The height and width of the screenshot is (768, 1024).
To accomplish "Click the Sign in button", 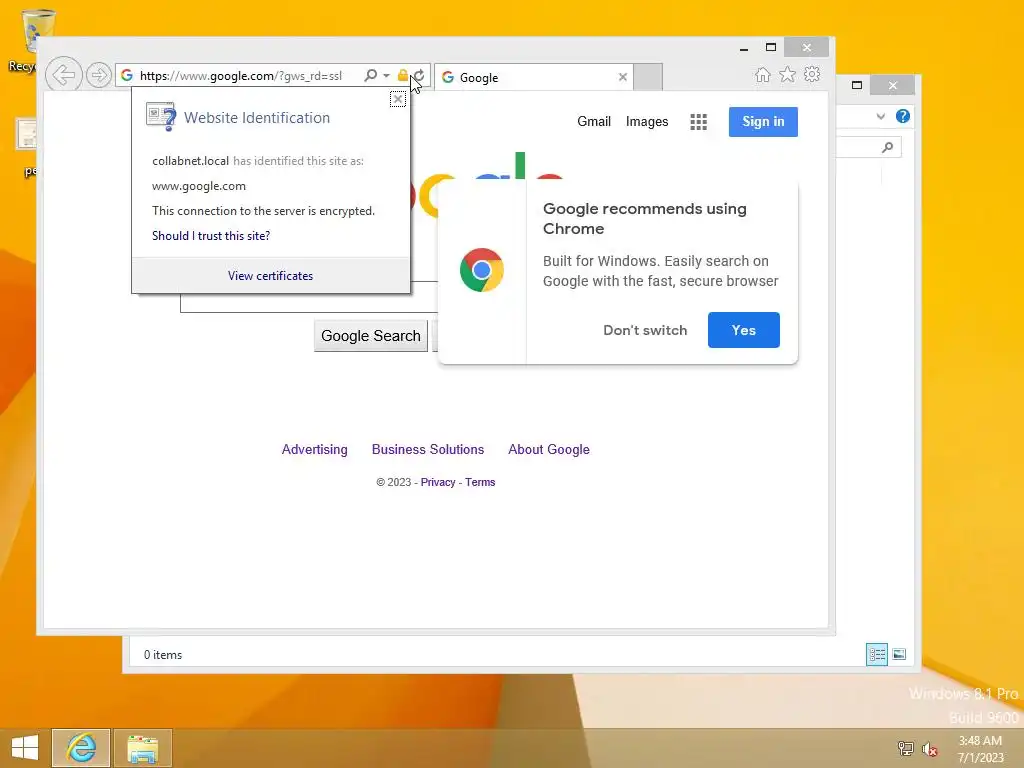I will pos(763,121).
